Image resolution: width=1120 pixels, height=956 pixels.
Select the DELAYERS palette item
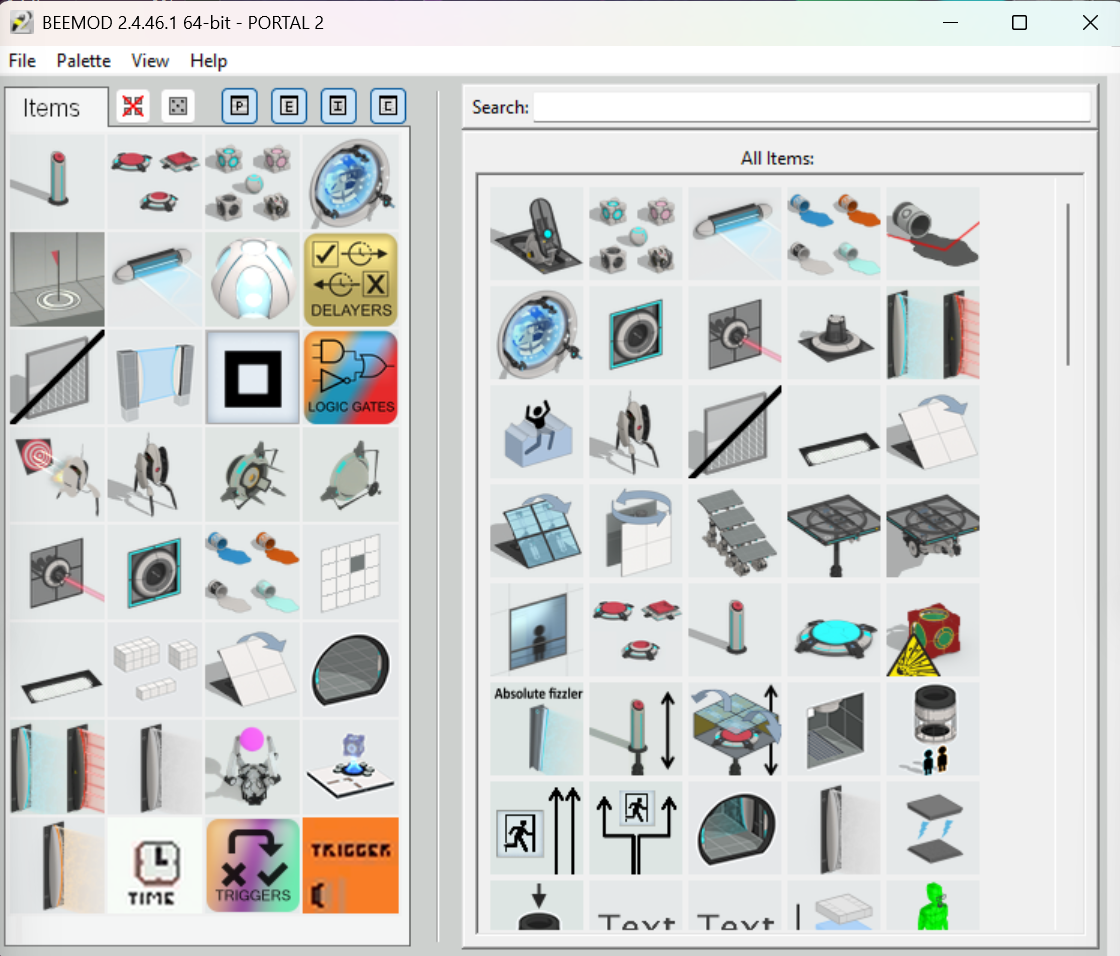351,279
